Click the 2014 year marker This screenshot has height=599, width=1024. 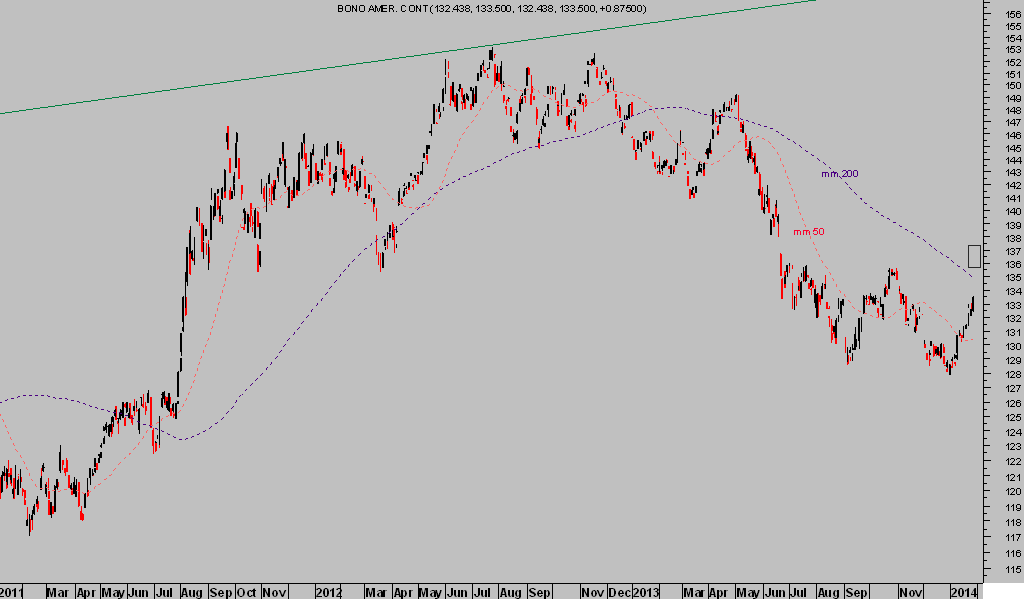pyautogui.click(x=961, y=591)
